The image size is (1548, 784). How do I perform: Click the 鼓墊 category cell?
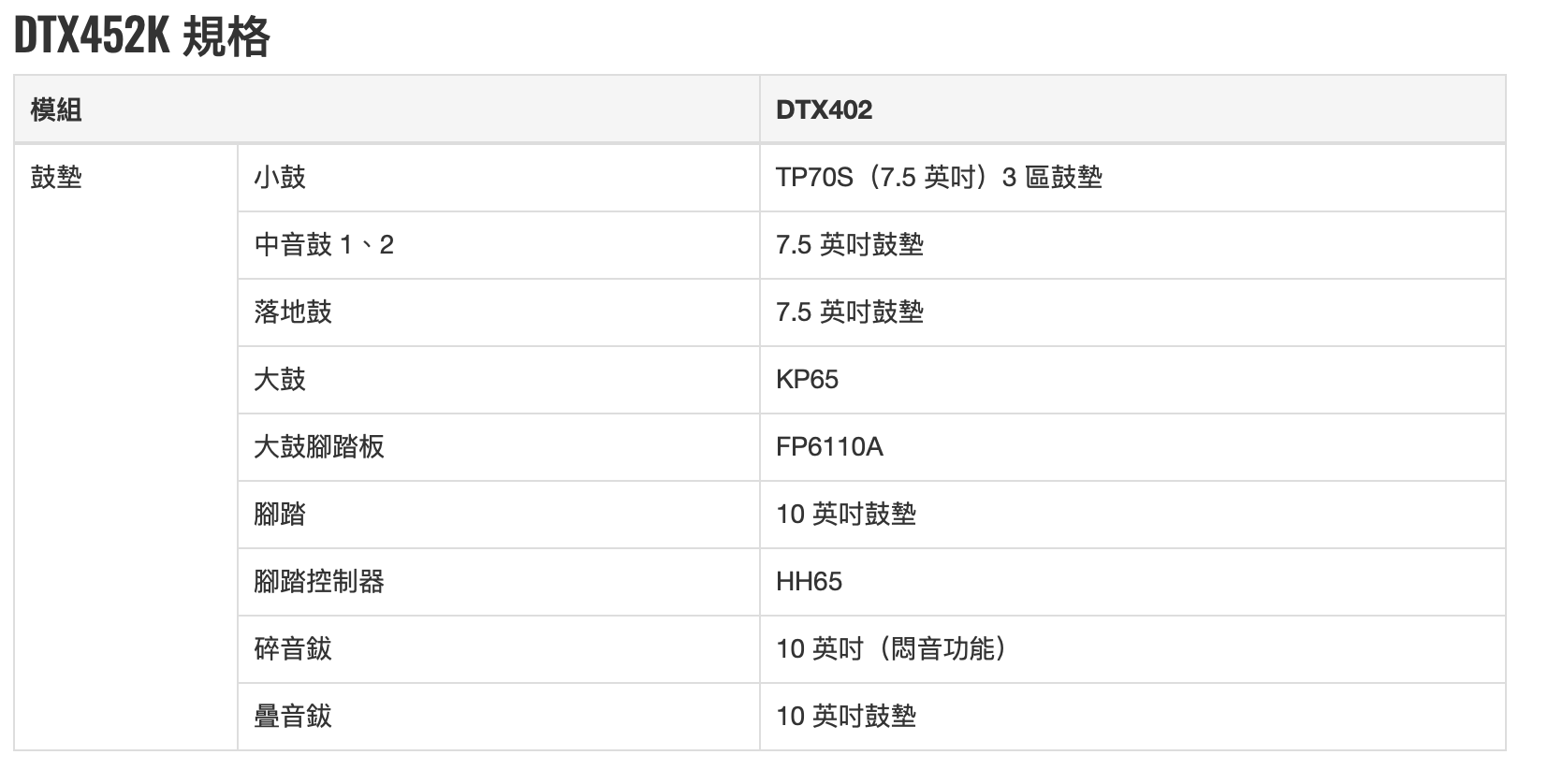56,177
